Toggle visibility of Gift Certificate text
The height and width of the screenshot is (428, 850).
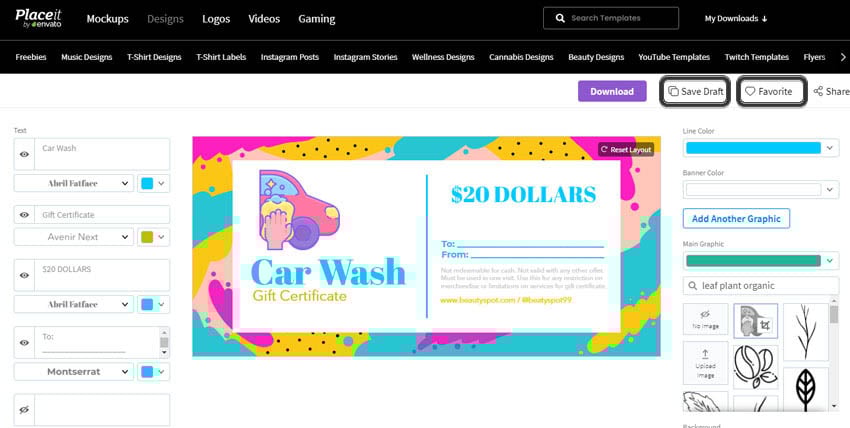click(x=24, y=215)
